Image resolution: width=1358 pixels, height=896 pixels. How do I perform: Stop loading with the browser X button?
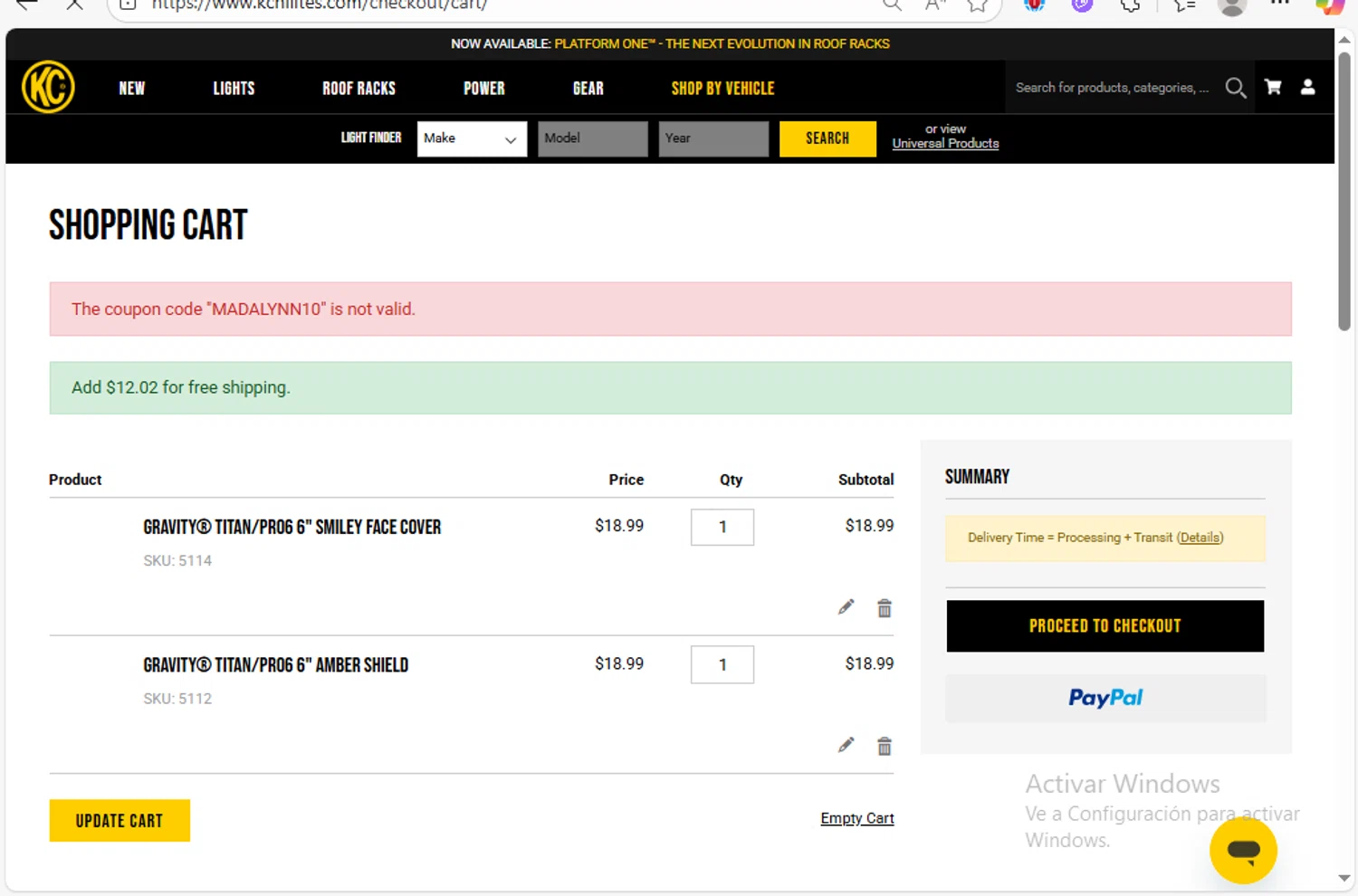[x=74, y=5]
